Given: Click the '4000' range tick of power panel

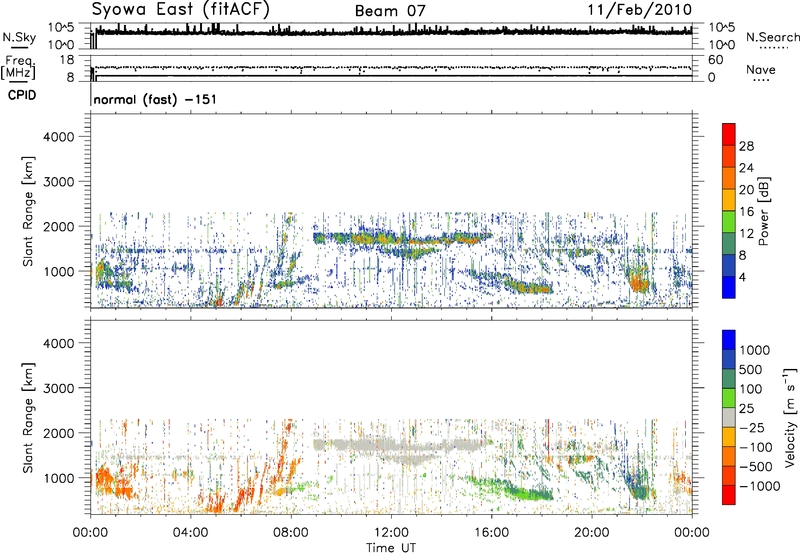Looking at the screenshot, I should pos(58,137).
